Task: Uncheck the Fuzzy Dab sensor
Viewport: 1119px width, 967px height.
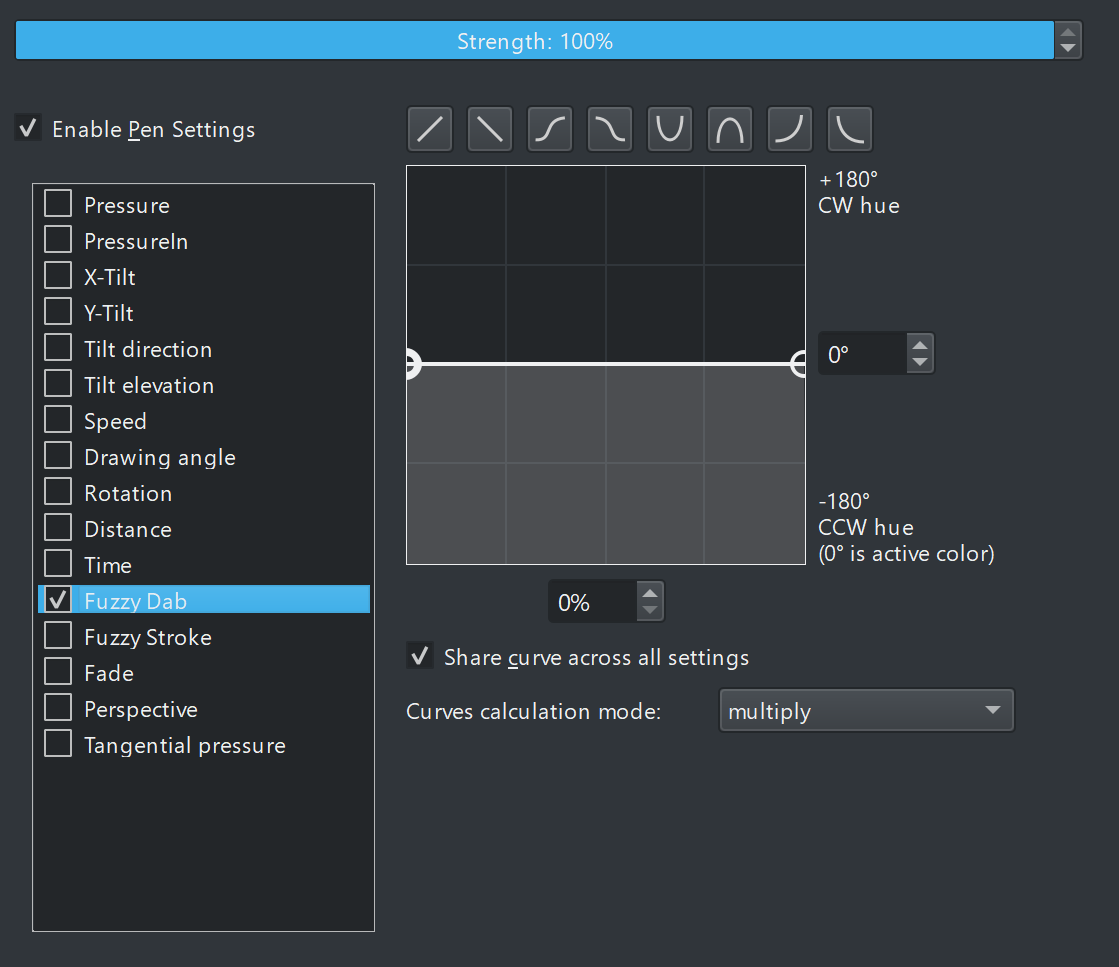Action: click(59, 600)
